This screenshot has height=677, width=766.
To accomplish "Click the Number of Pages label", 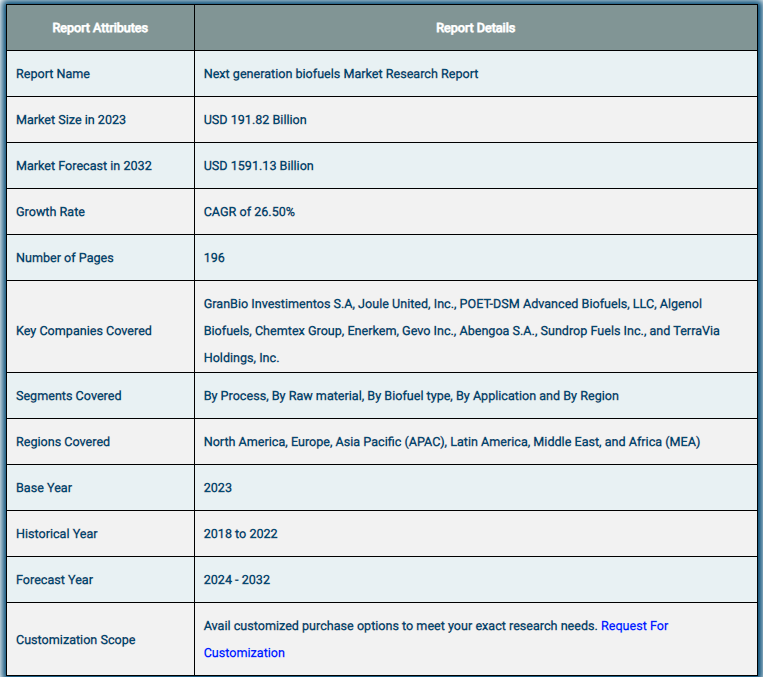I will [x=64, y=257].
